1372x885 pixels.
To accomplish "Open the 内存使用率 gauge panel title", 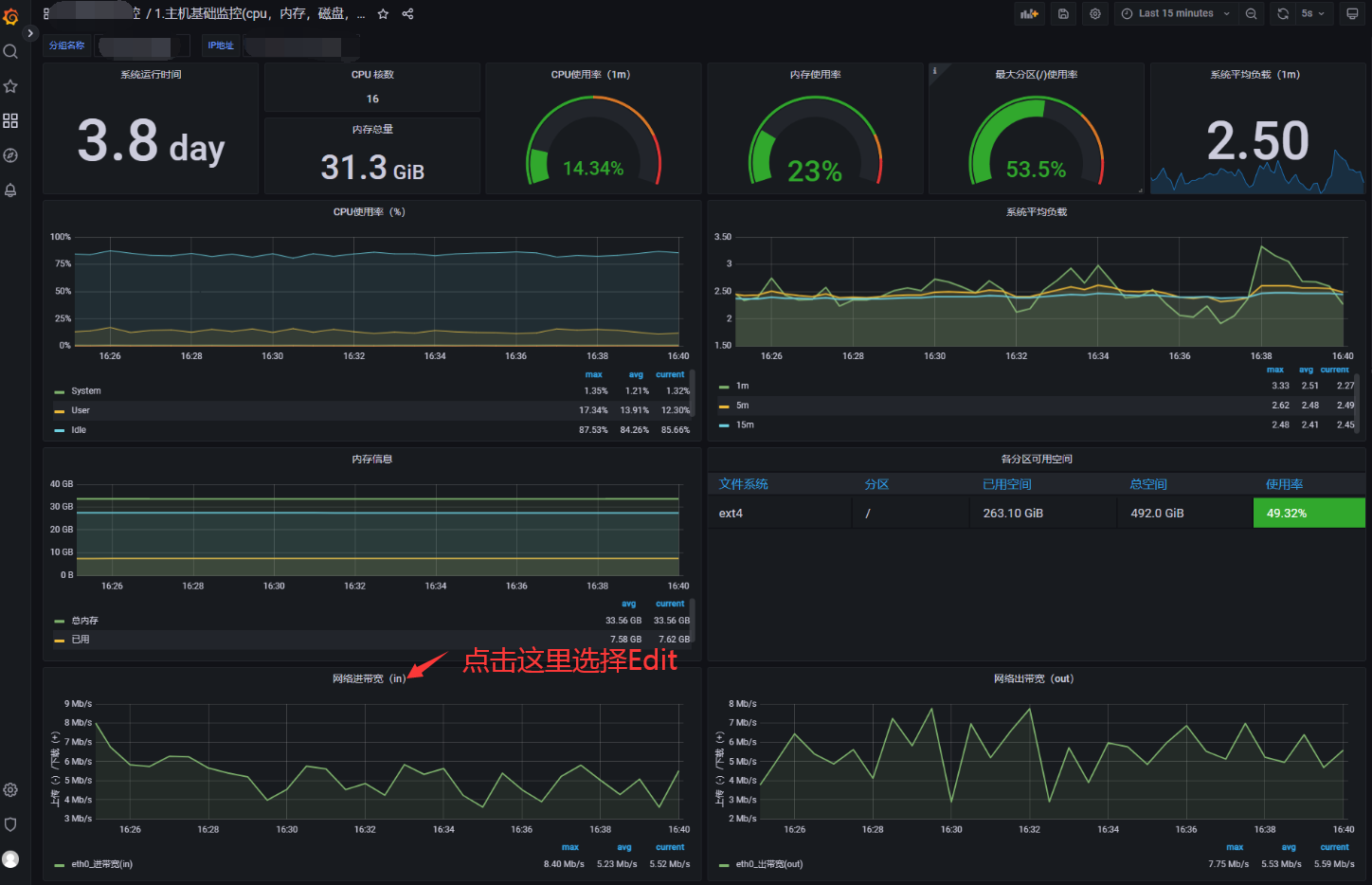I will [x=816, y=75].
